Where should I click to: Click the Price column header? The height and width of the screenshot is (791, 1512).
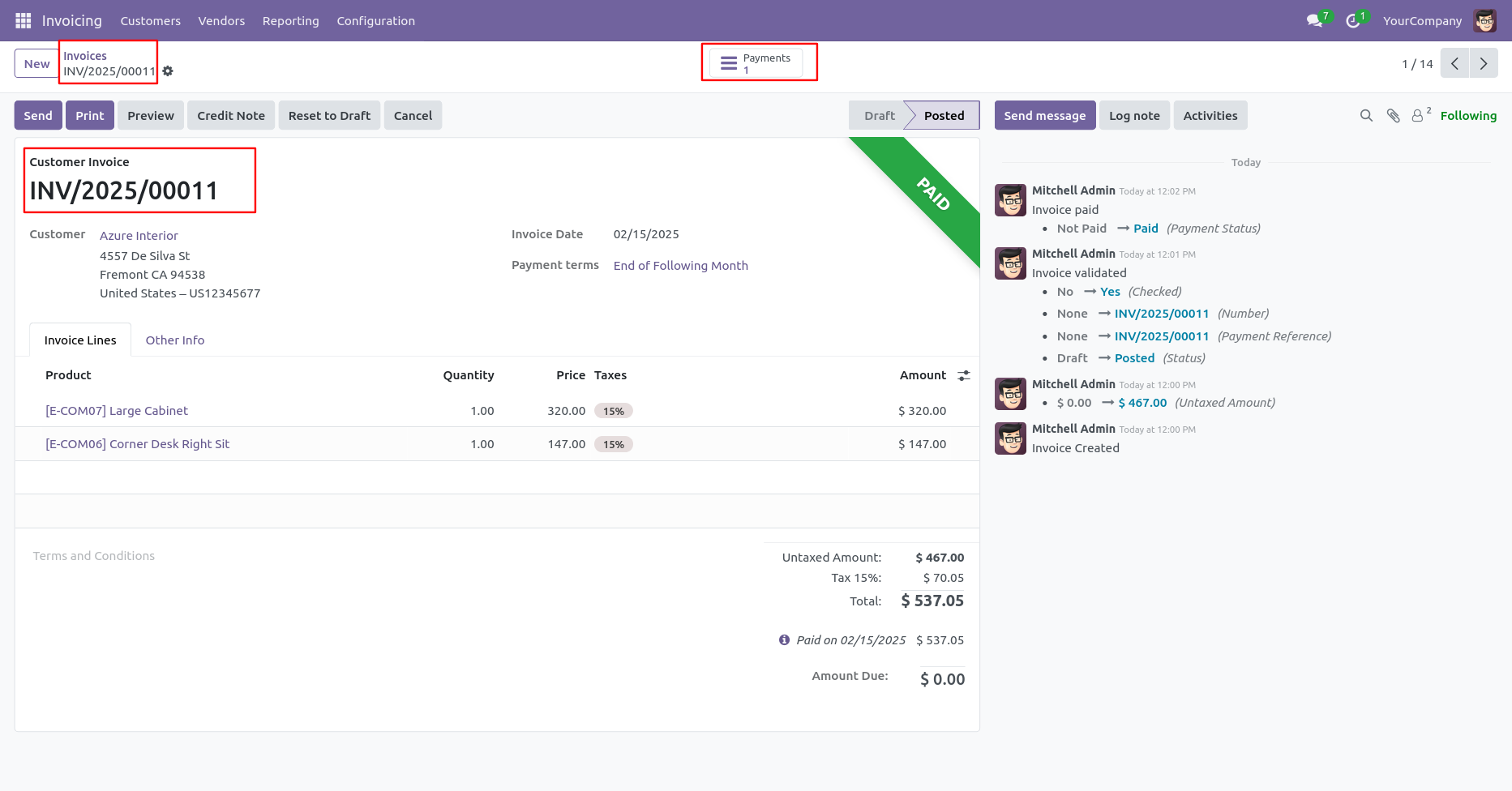[571, 375]
